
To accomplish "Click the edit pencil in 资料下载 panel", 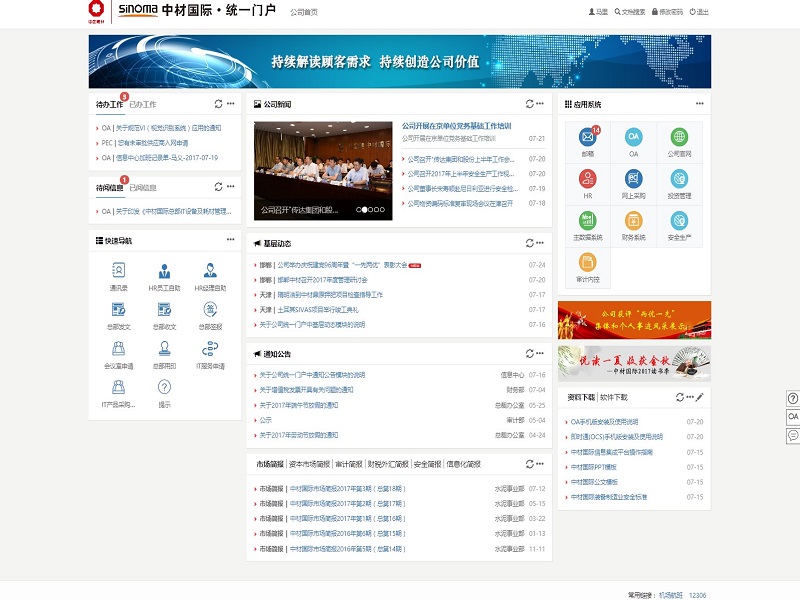I will (x=700, y=397).
